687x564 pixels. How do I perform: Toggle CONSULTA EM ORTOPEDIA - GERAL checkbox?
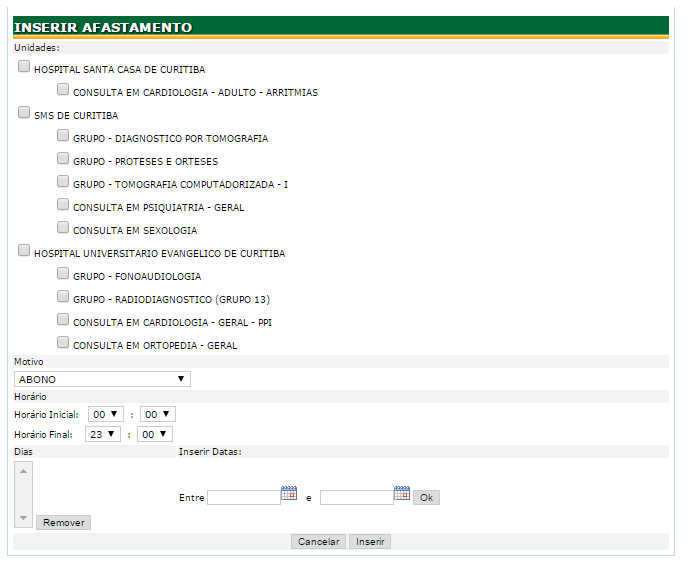pyautogui.click(x=63, y=343)
